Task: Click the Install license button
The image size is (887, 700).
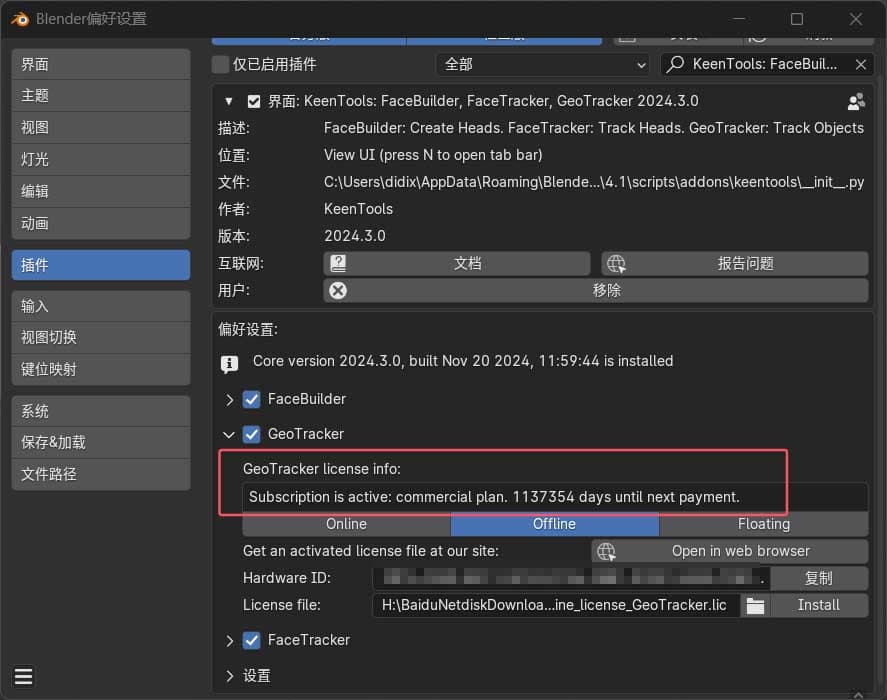Action: point(819,605)
